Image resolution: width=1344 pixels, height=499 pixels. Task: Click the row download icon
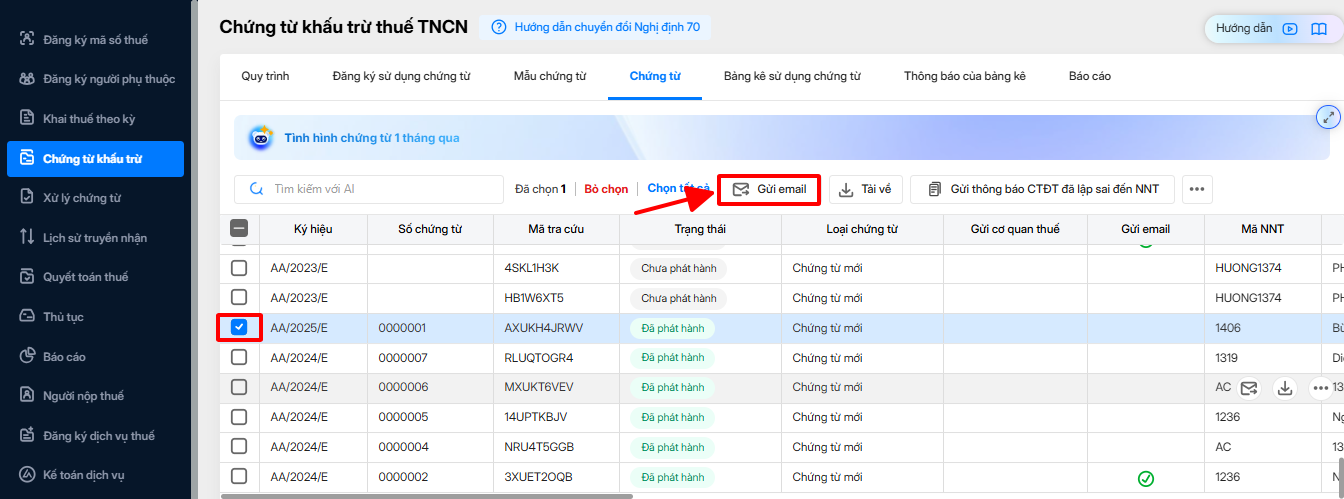click(1285, 388)
